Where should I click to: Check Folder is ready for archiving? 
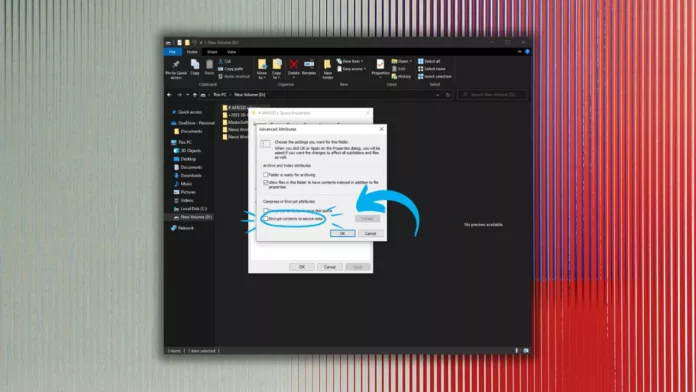(266, 175)
